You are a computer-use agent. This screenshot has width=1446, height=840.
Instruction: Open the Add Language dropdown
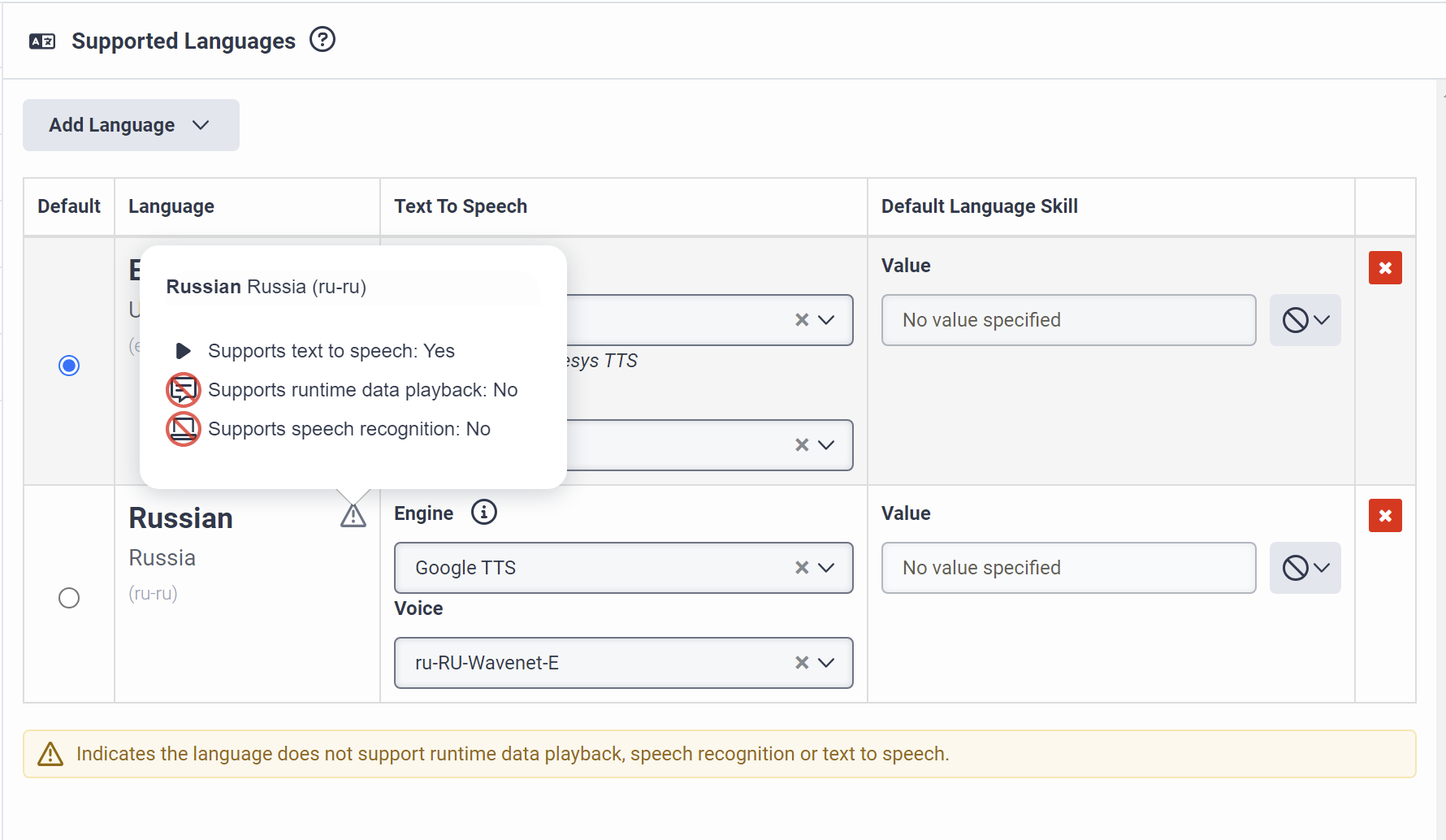tap(131, 125)
